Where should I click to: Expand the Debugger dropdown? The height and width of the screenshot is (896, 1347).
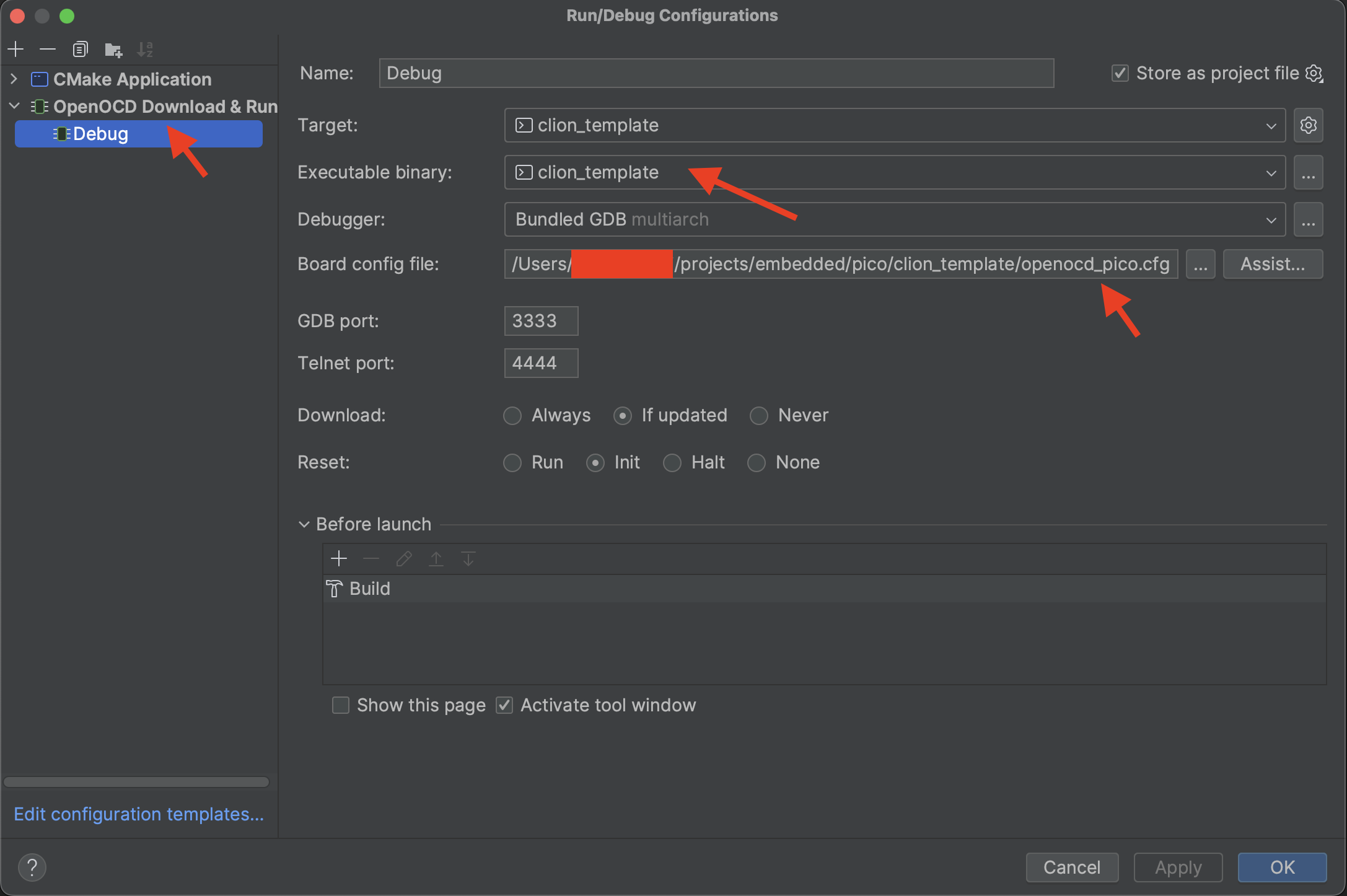click(x=1271, y=218)
